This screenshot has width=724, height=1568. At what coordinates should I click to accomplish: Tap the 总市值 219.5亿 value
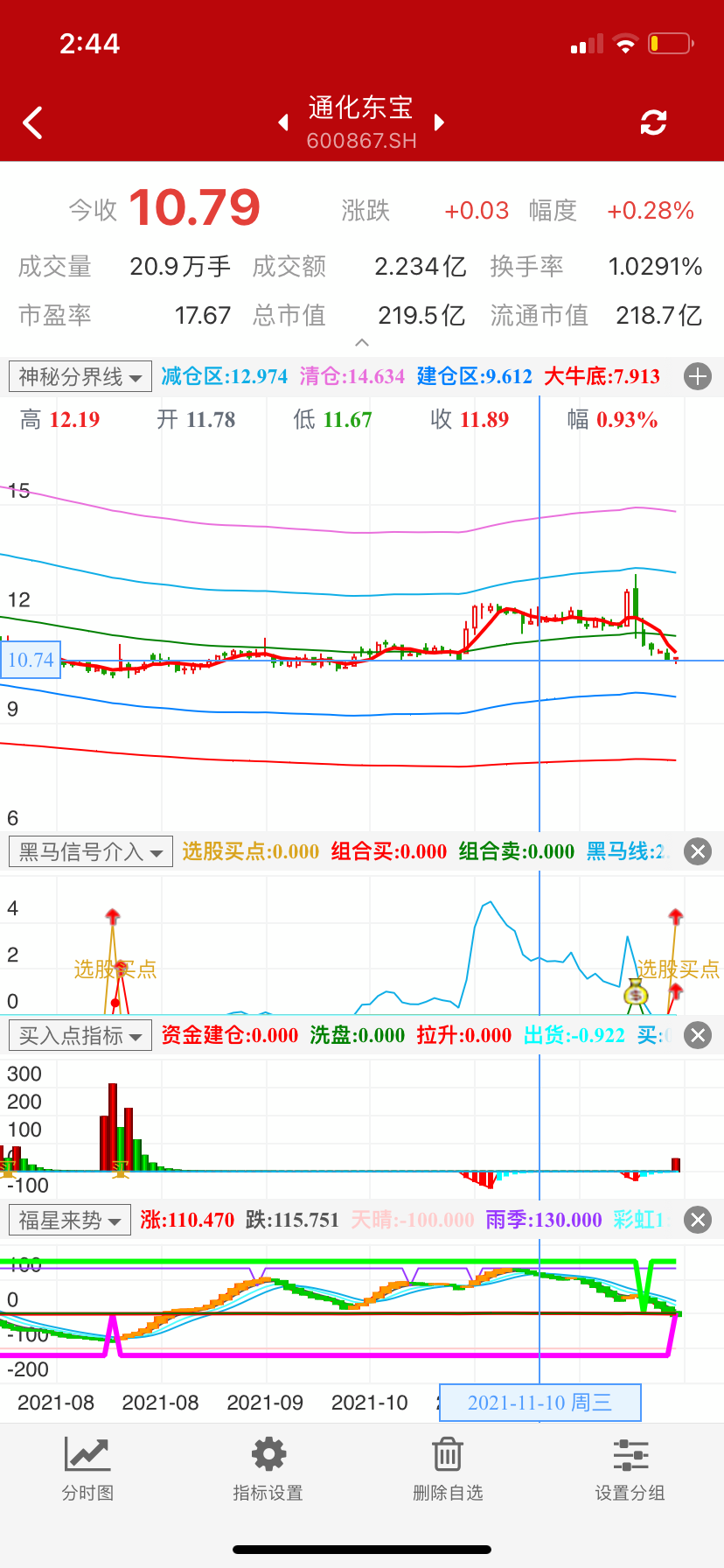point(421,315)
